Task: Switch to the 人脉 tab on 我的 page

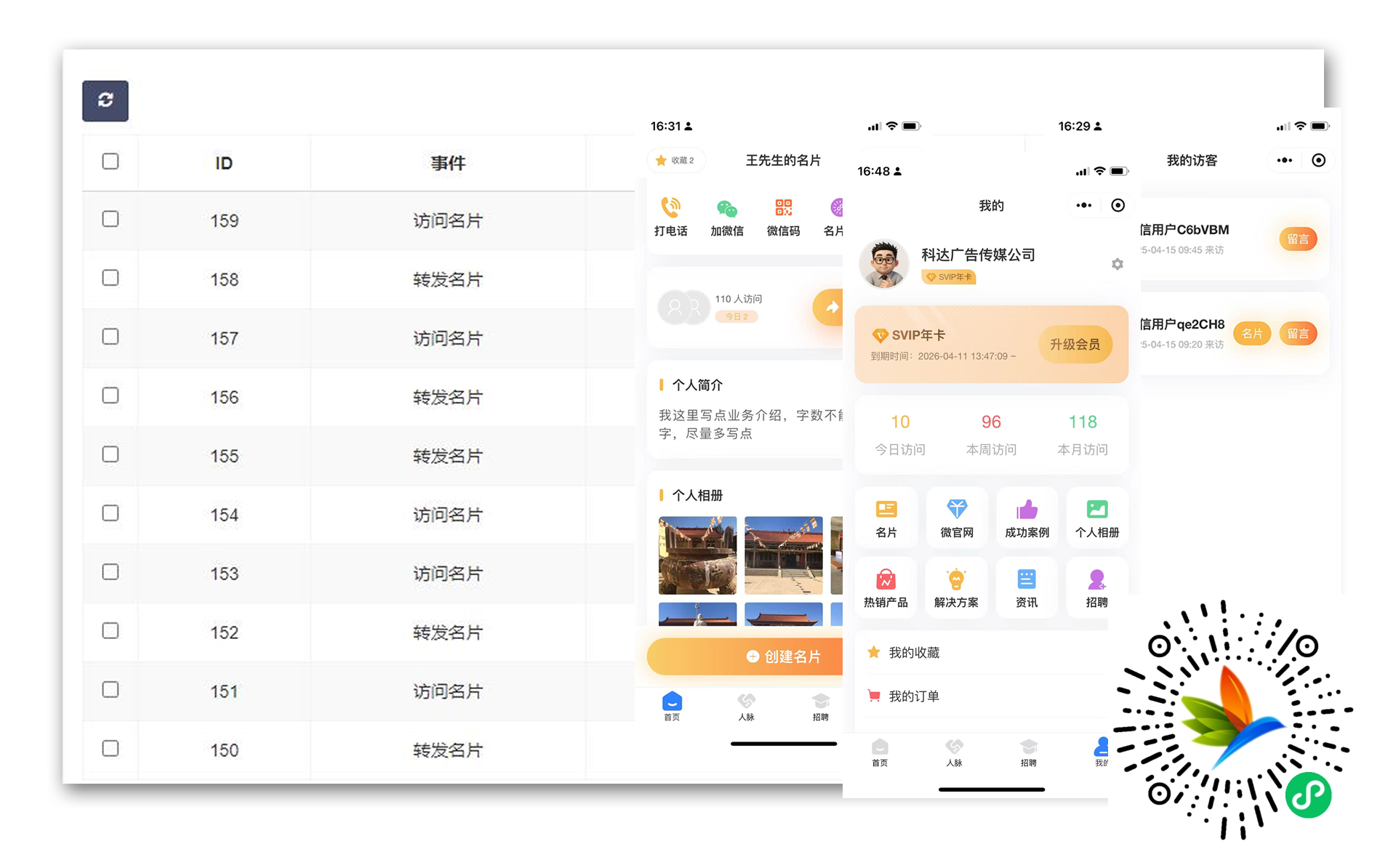Action: (954, 752)
